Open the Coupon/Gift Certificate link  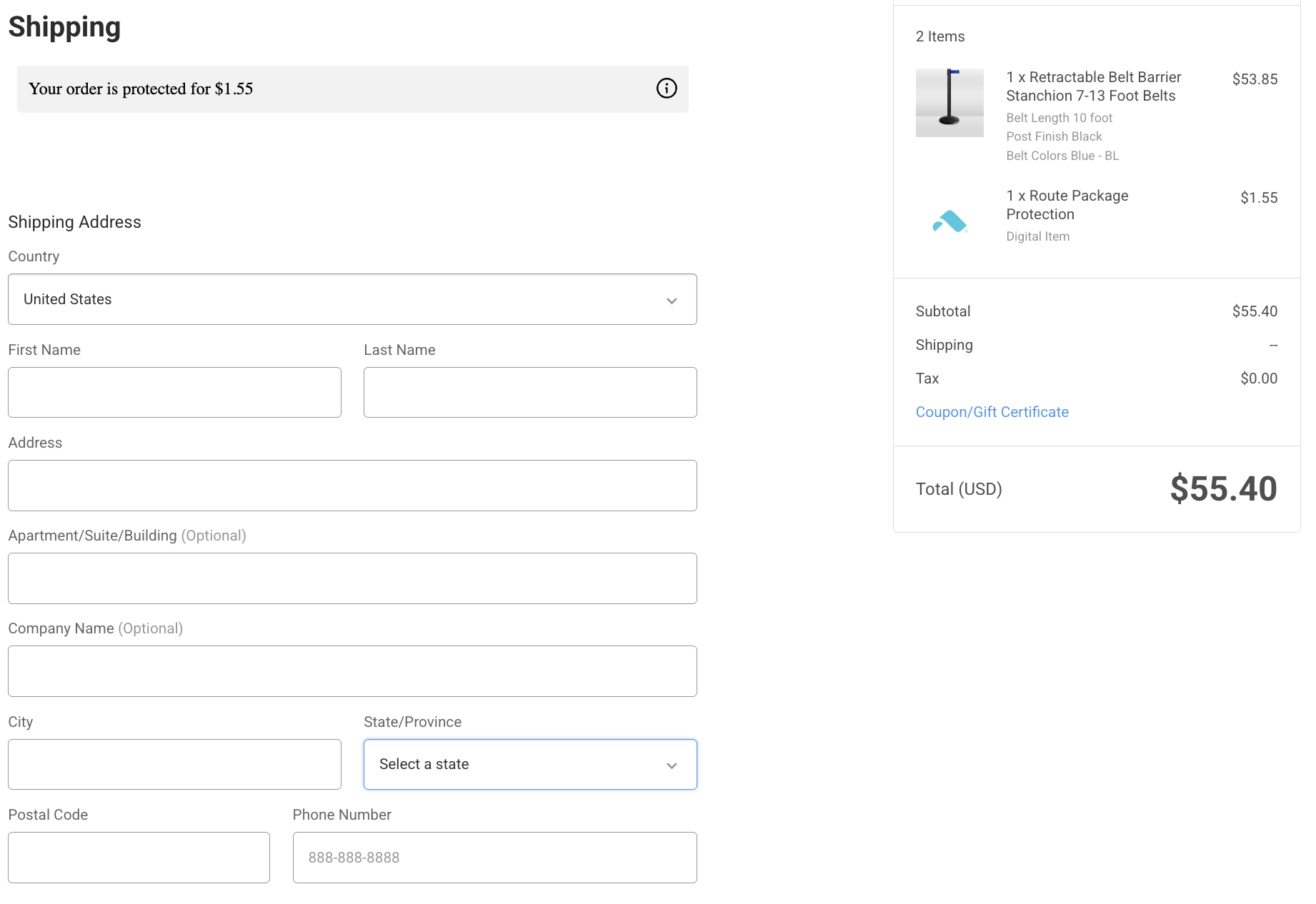pos(992,412)
